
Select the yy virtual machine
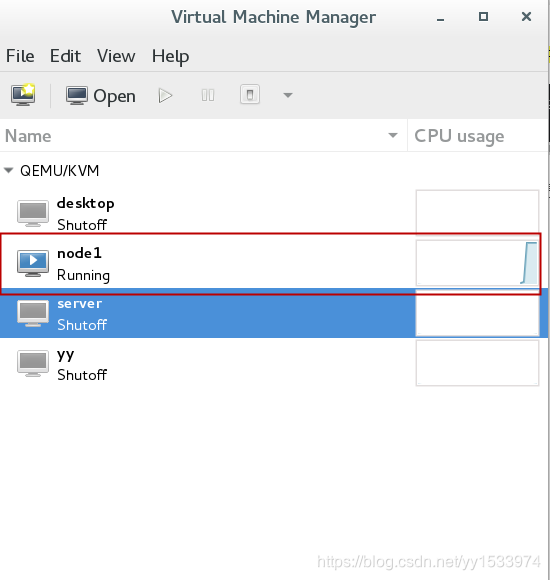pyautogui.click(x=274, y=364)
